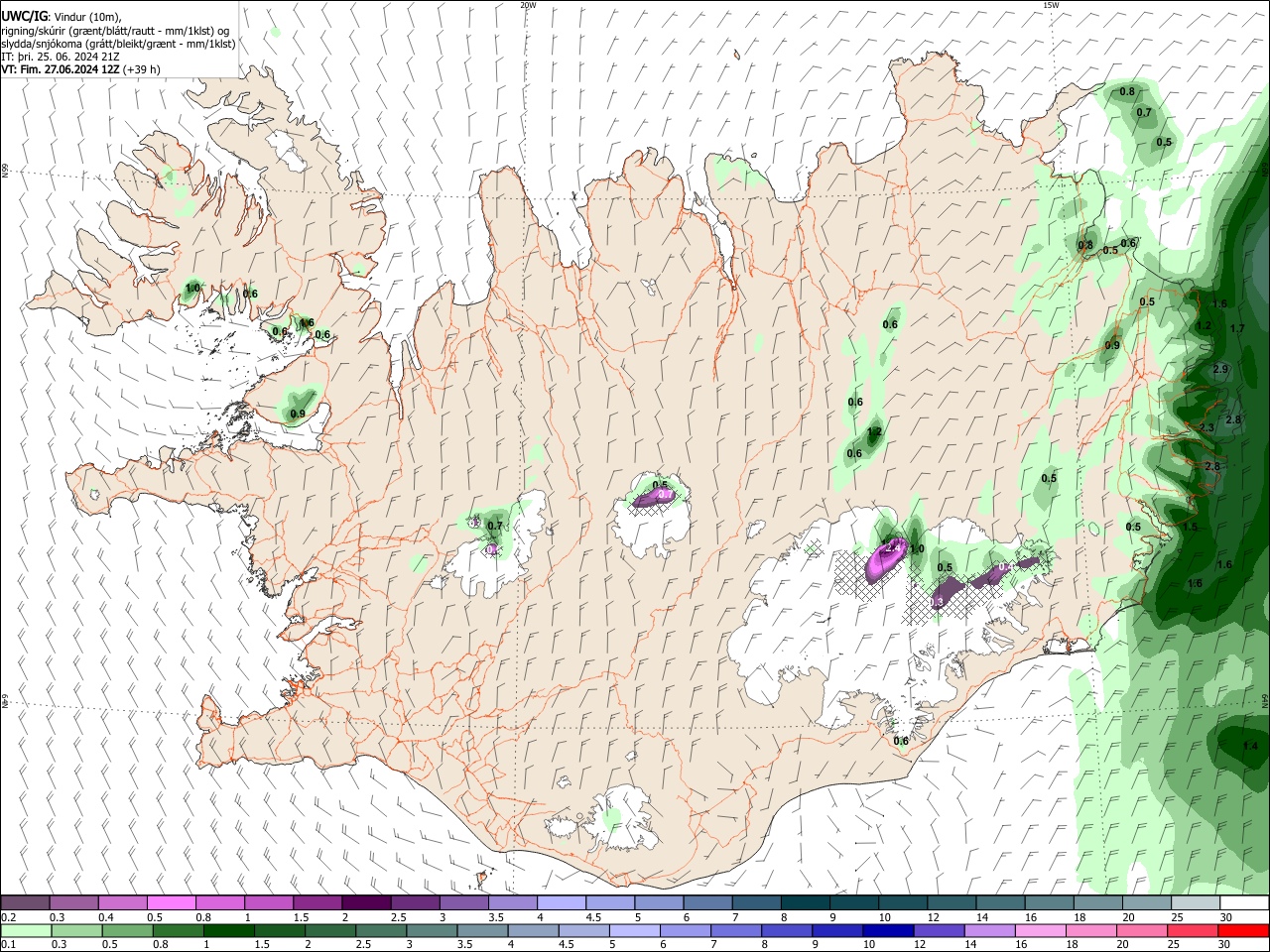The width and height of the screenshot is (1270, 952).
Task: Pick the medium green 0.5 rain legend swatch
Action: [126, 931]
